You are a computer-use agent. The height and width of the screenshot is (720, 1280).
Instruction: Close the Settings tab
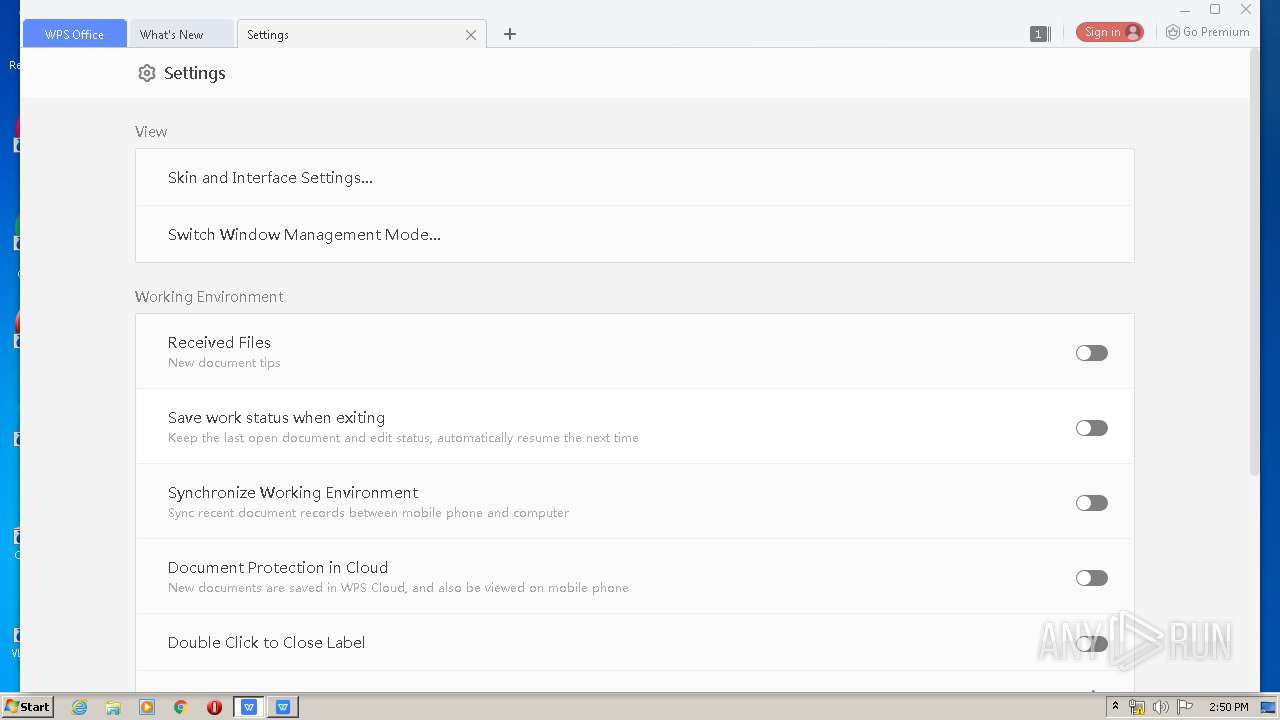pyautogui.click(x=471, y=35)
